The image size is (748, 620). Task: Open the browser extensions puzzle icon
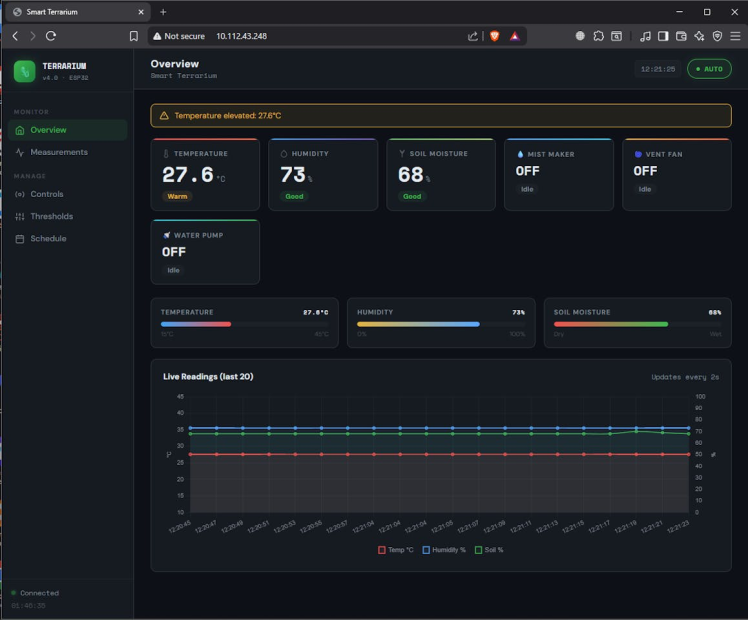pyautogui.click(x=598, y=36)
